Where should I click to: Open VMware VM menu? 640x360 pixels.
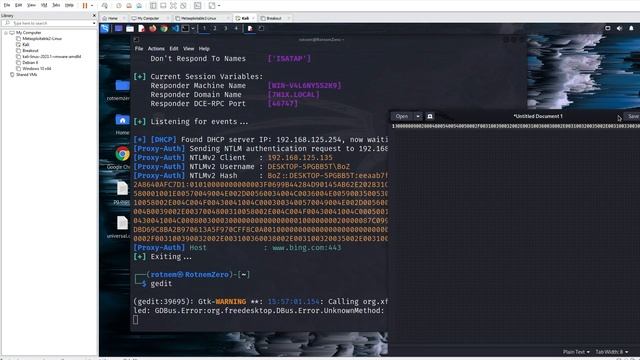tap(44, 5)
